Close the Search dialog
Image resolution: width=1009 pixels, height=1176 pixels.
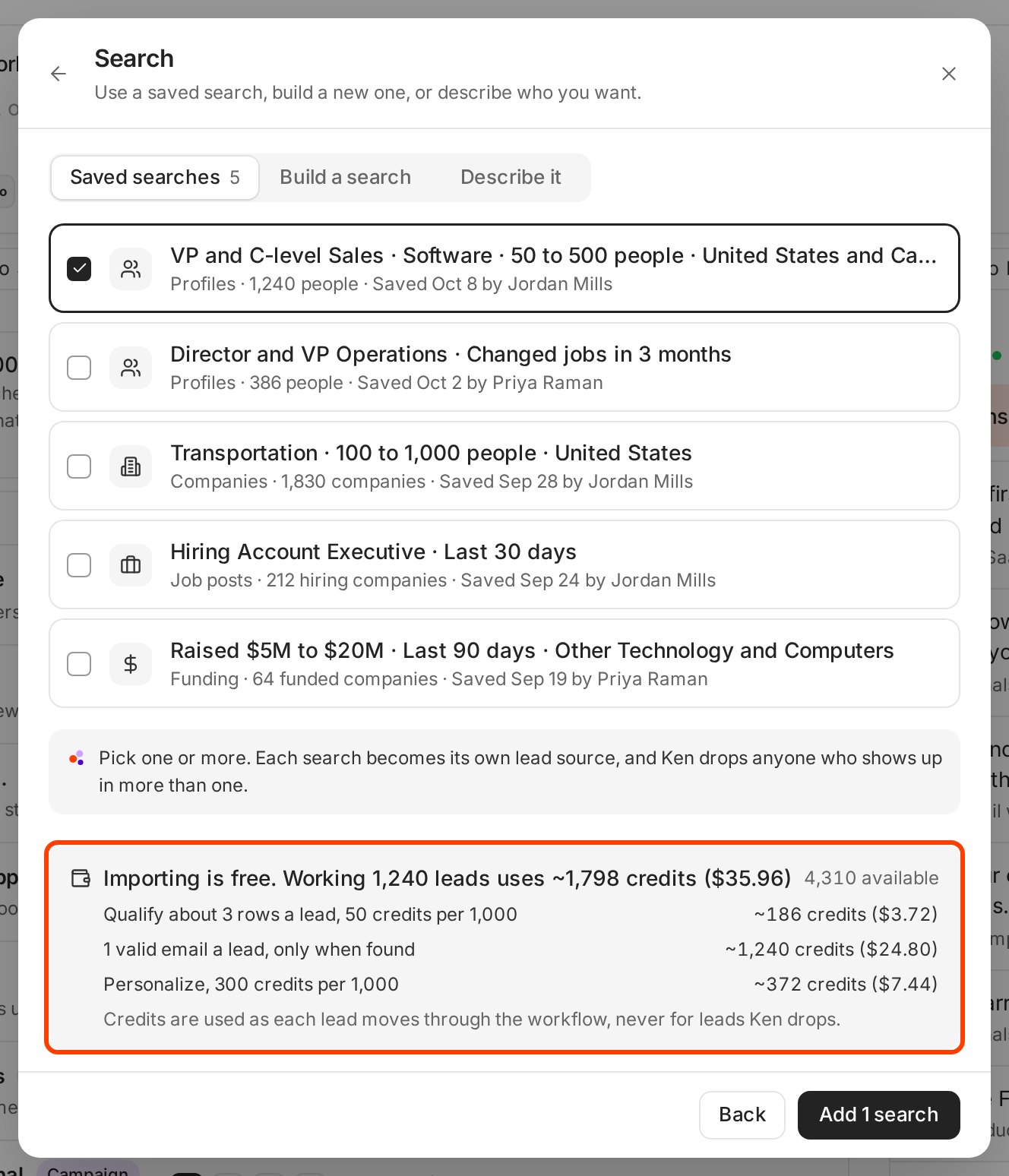[949, 74]
